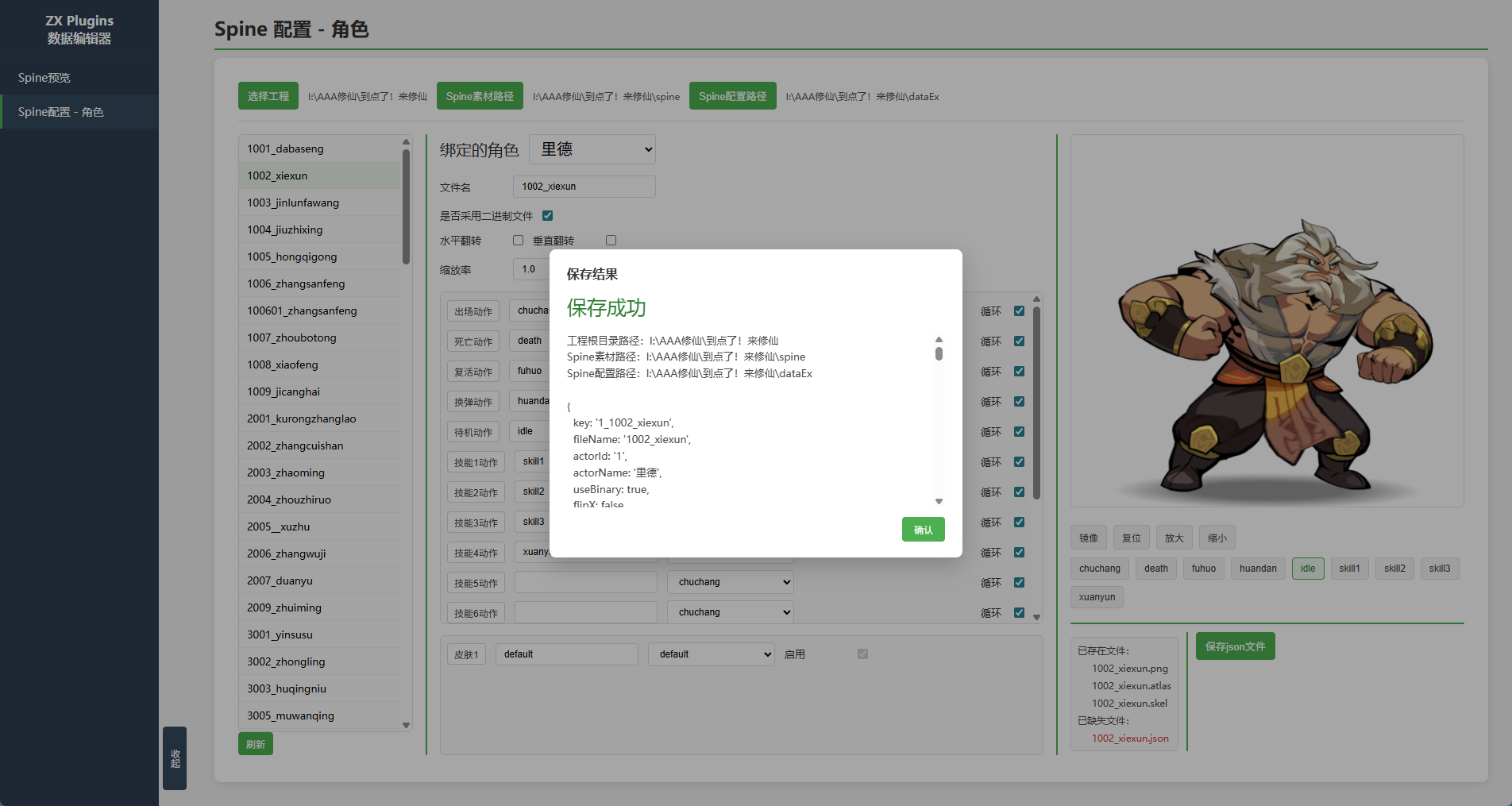Click the 刷新 button below the list
The image size is (1512, 806).
[x=256, y=744]
